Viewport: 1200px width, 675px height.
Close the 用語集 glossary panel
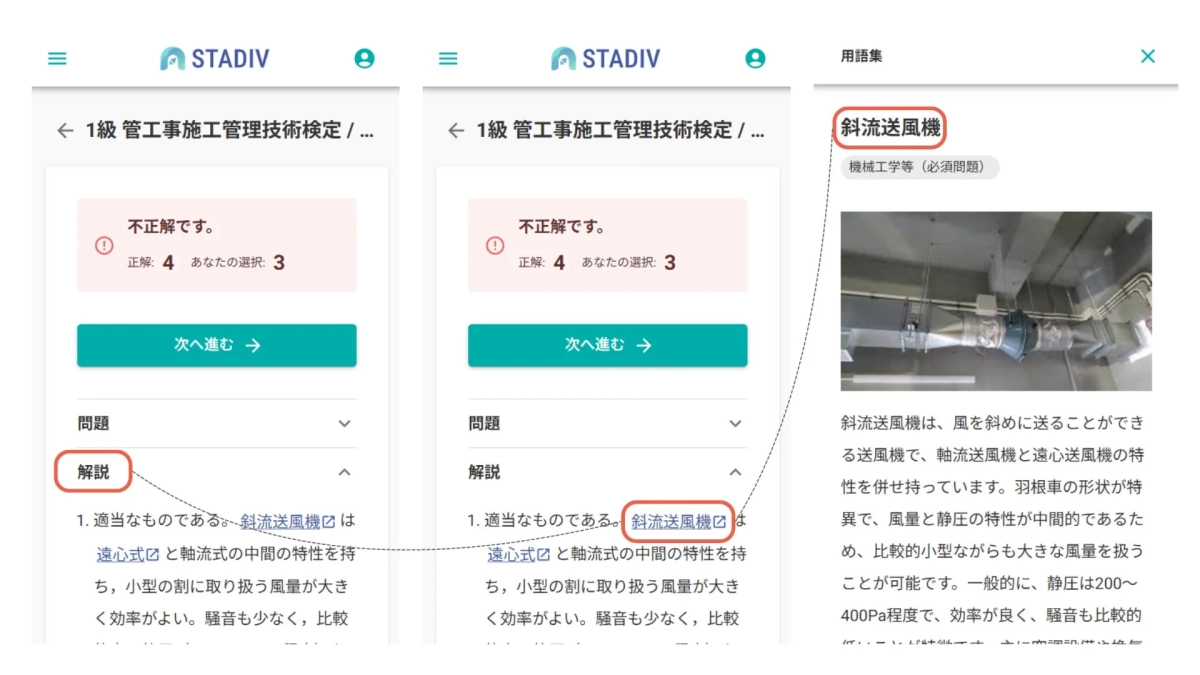pyautogui.click(x=1148, y=57)
